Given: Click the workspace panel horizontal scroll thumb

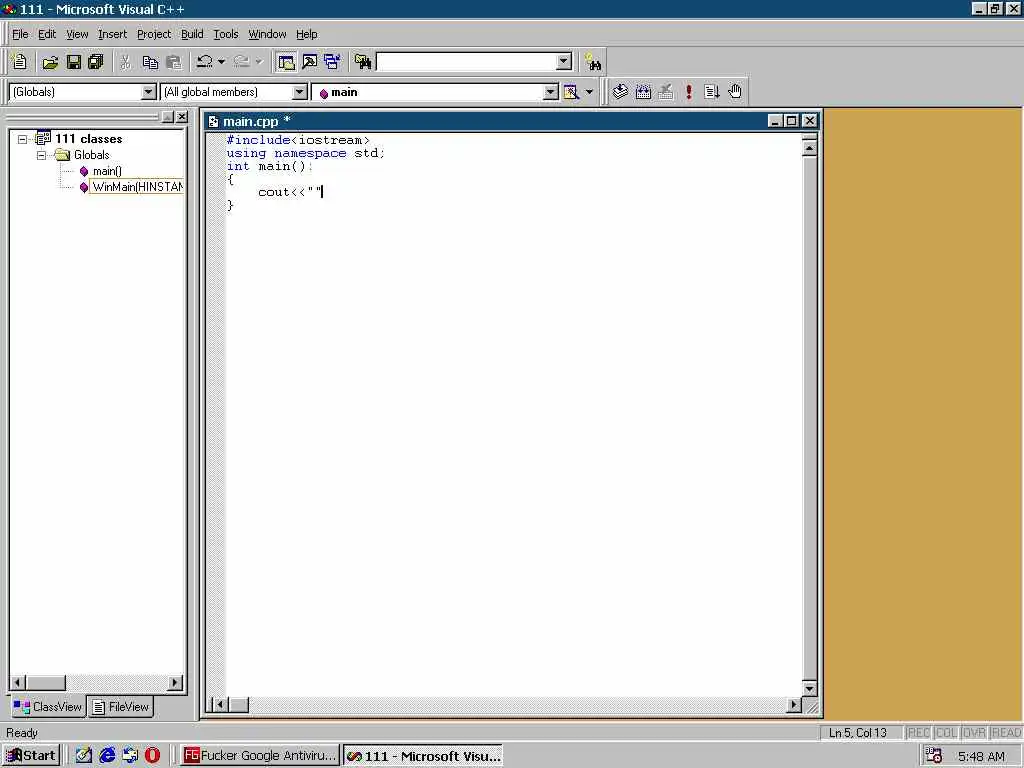Looking at the screenshot, I should tap(46, 683).
